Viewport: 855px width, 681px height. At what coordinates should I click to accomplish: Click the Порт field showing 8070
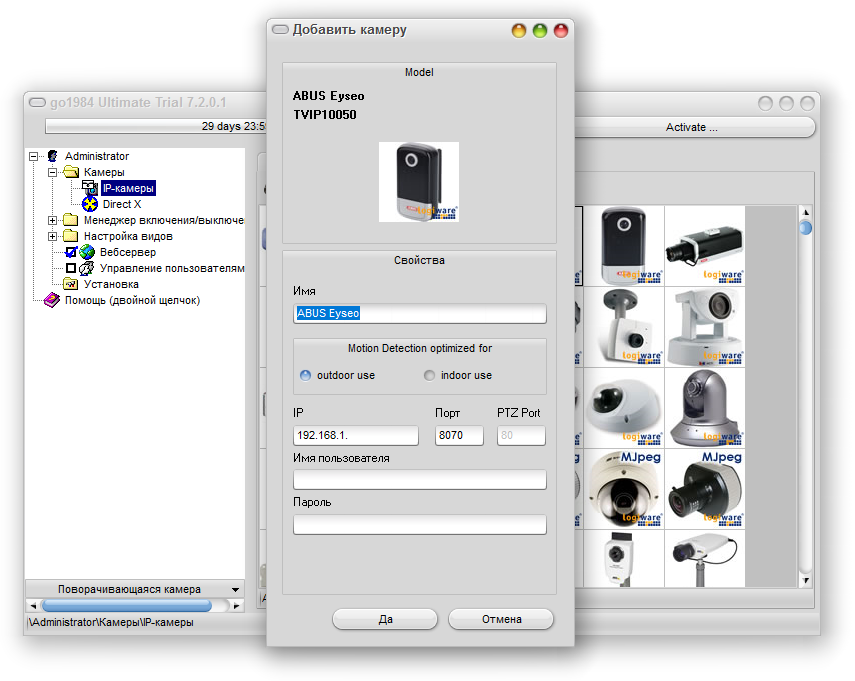(459, 436)
